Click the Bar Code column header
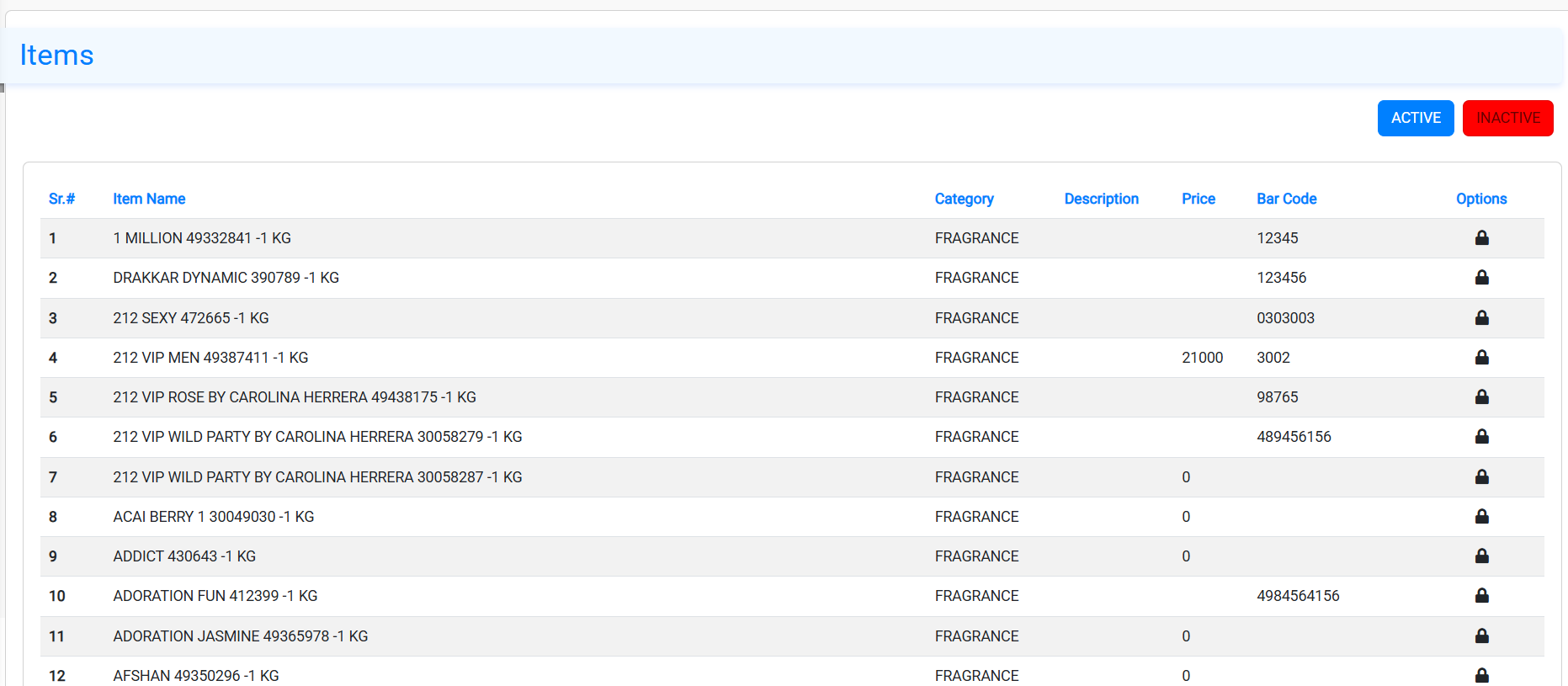Viewport: 1568px width, 686px height. click(x=1286, y=199)
